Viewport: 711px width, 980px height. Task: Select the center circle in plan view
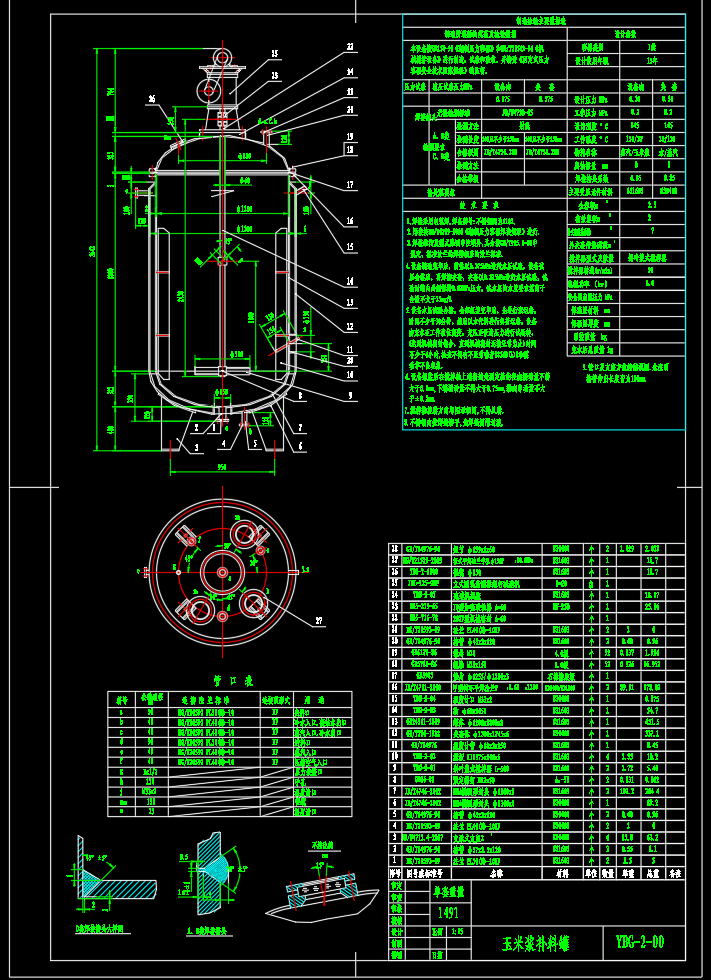(222, 573)
